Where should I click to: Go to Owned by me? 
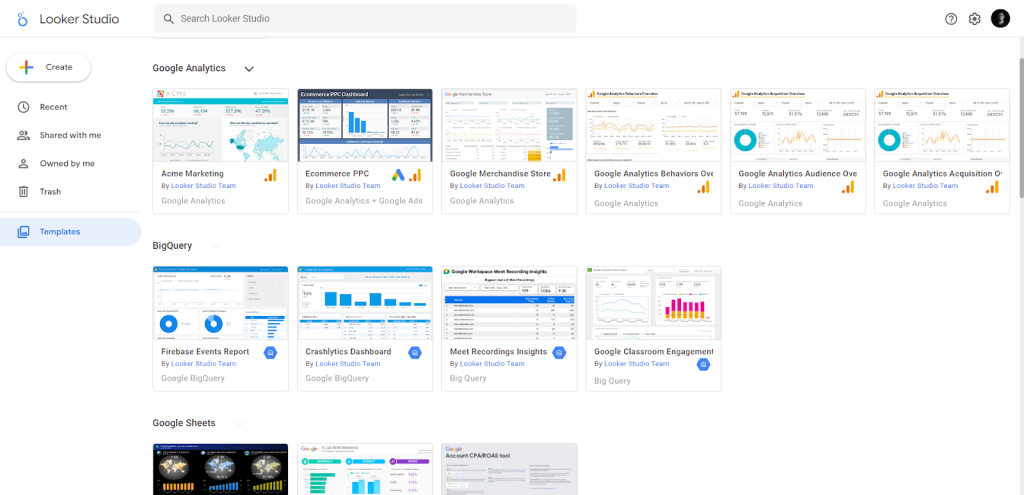(x=67, y=163)
